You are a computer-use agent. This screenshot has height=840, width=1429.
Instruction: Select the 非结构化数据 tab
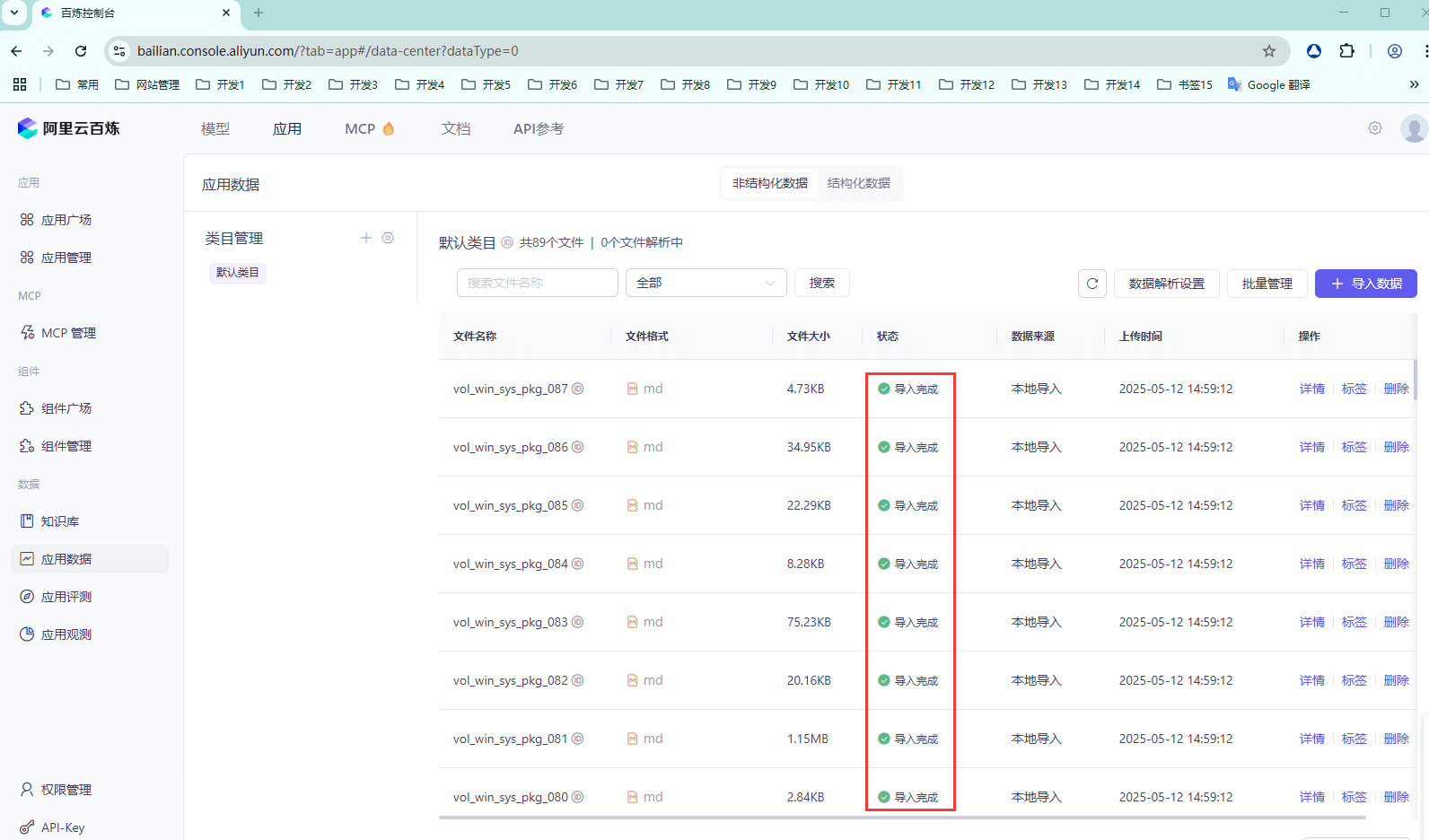pyautogui.click(x=770, y=183)
